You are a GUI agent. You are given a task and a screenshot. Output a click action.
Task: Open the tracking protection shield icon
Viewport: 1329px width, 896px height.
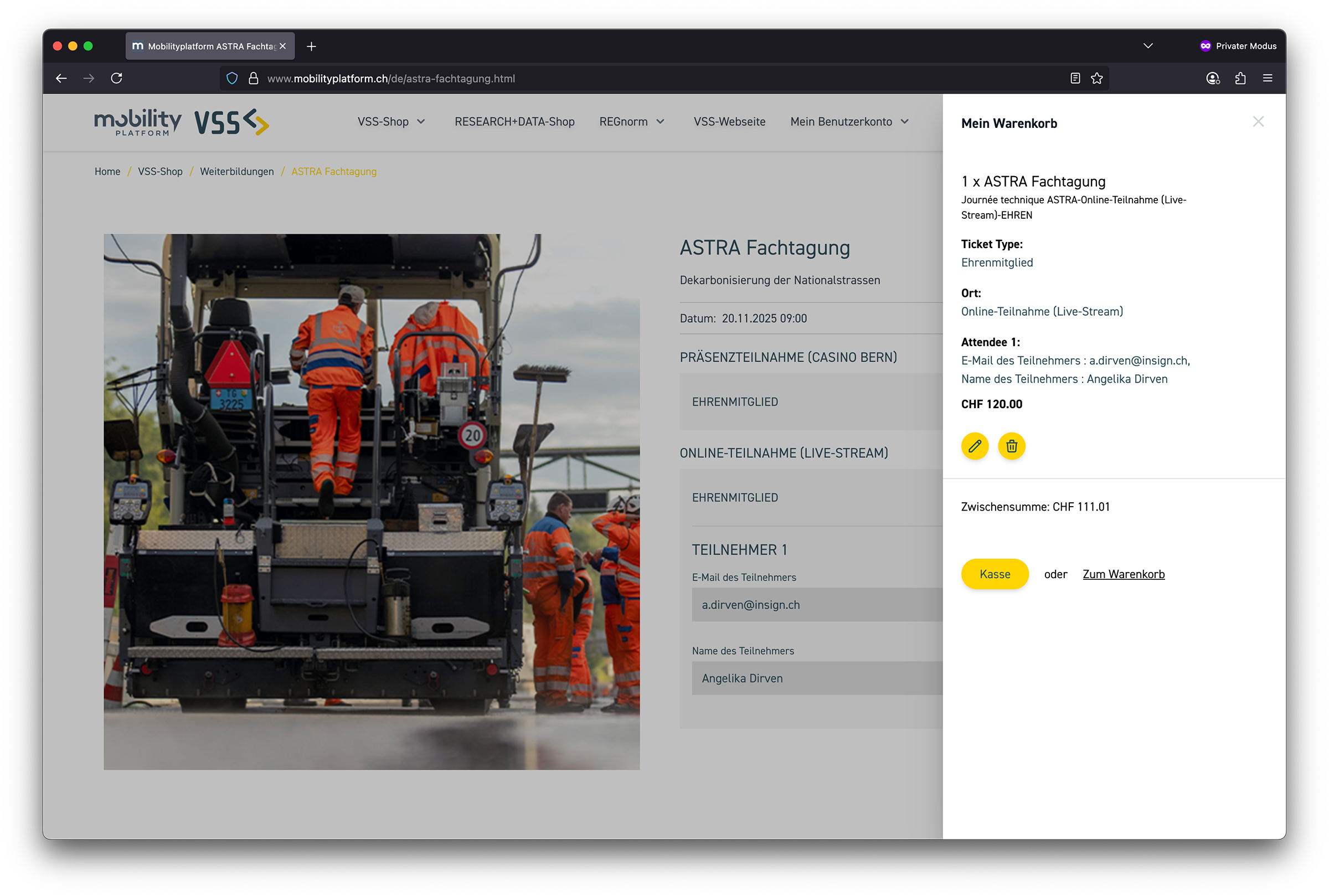tap(232, 78)
